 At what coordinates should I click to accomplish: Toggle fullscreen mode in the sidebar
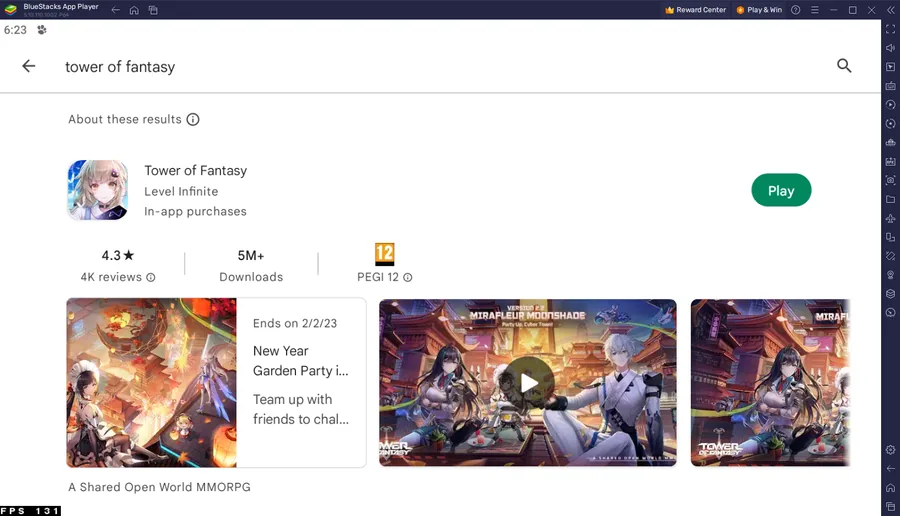(x=890, y=29)
